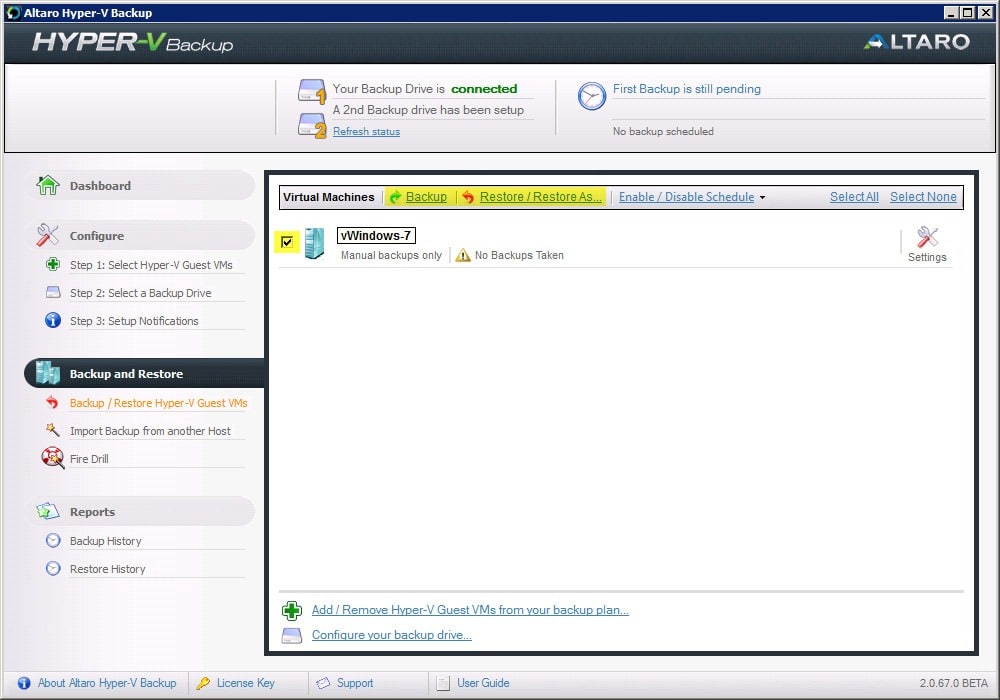Click the first backup drive icon
1000x700 pixels.
tap(312, 91)
